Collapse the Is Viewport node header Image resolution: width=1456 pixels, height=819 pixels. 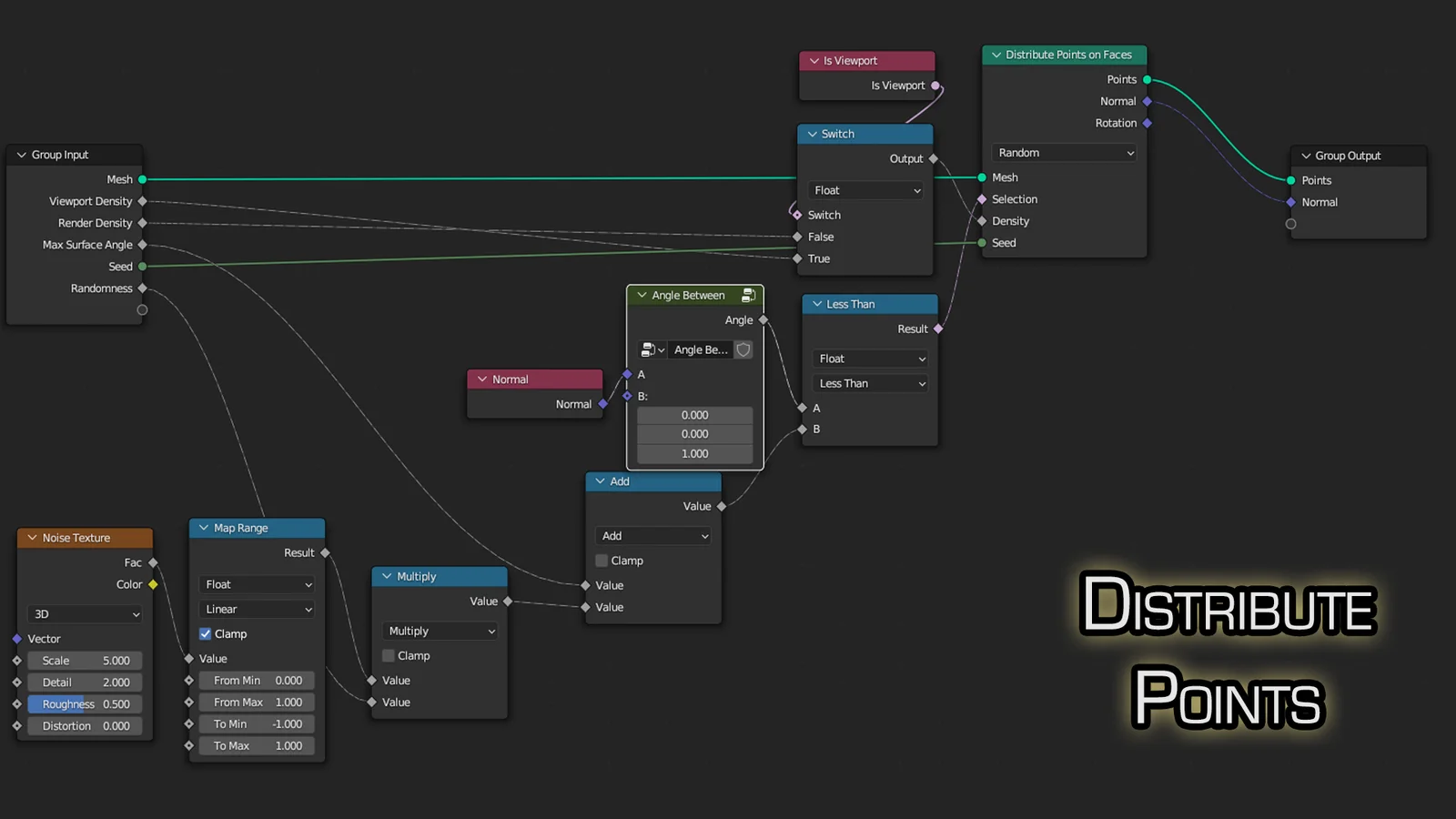[x=813, y=60]
